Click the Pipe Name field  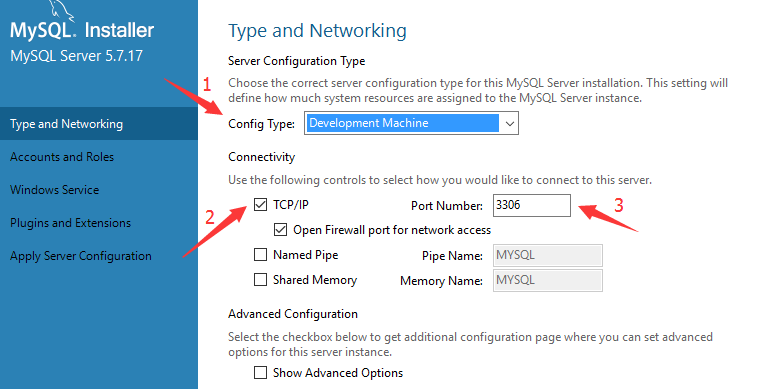click(547, 256)
